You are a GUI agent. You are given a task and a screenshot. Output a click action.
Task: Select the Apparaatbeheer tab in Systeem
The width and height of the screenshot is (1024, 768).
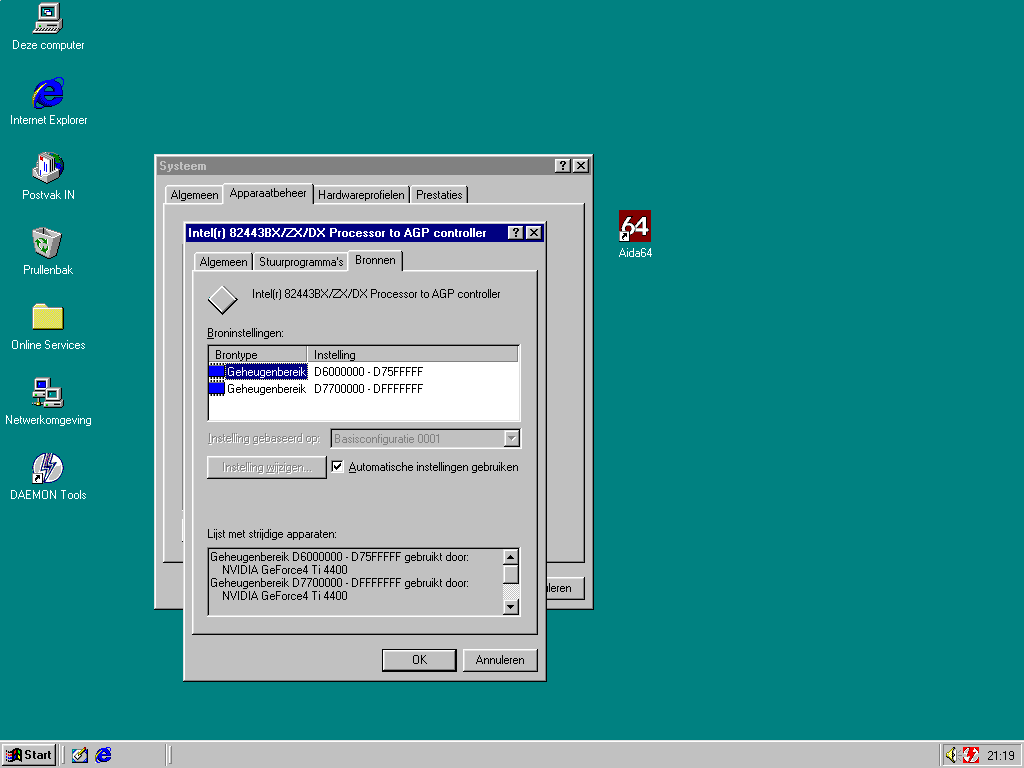tap(268, 193)
